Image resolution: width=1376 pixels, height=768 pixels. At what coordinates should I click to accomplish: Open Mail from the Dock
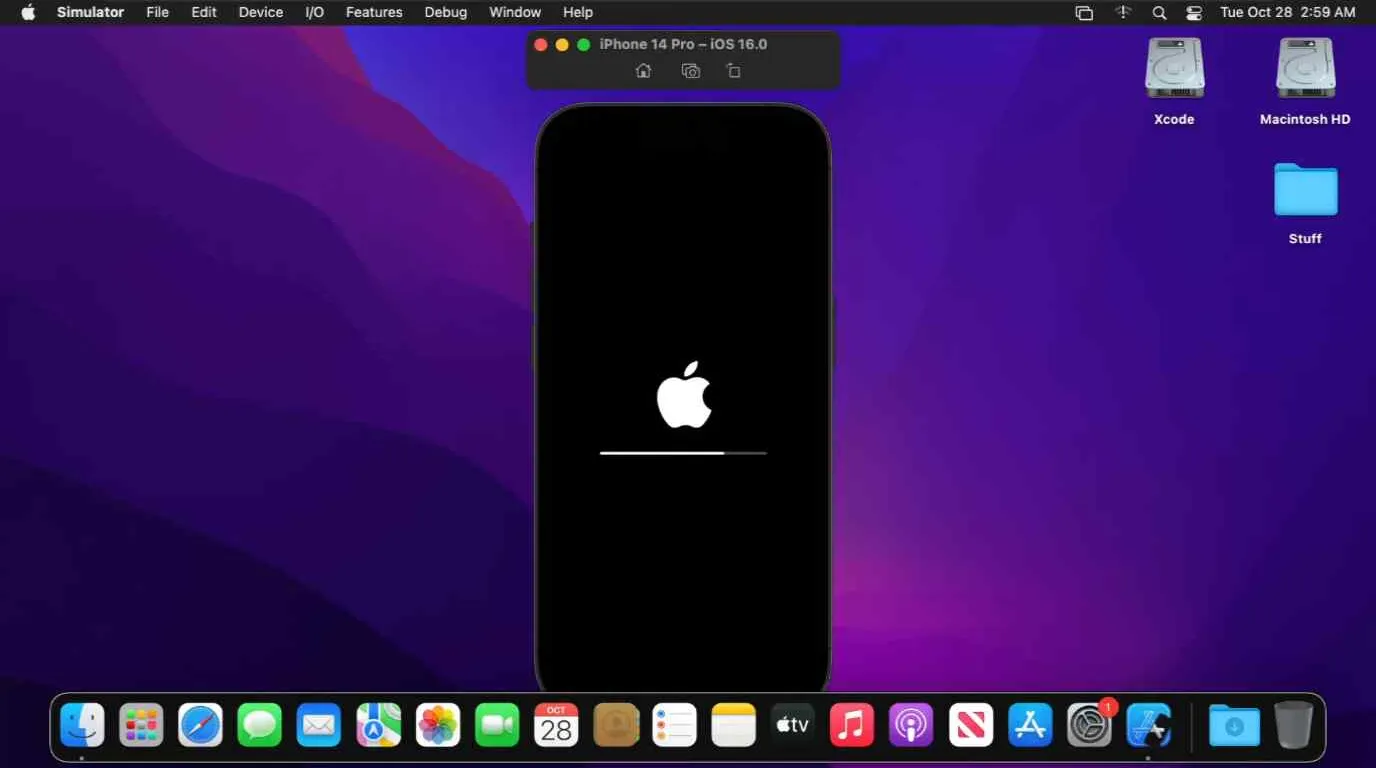(319, 725)
